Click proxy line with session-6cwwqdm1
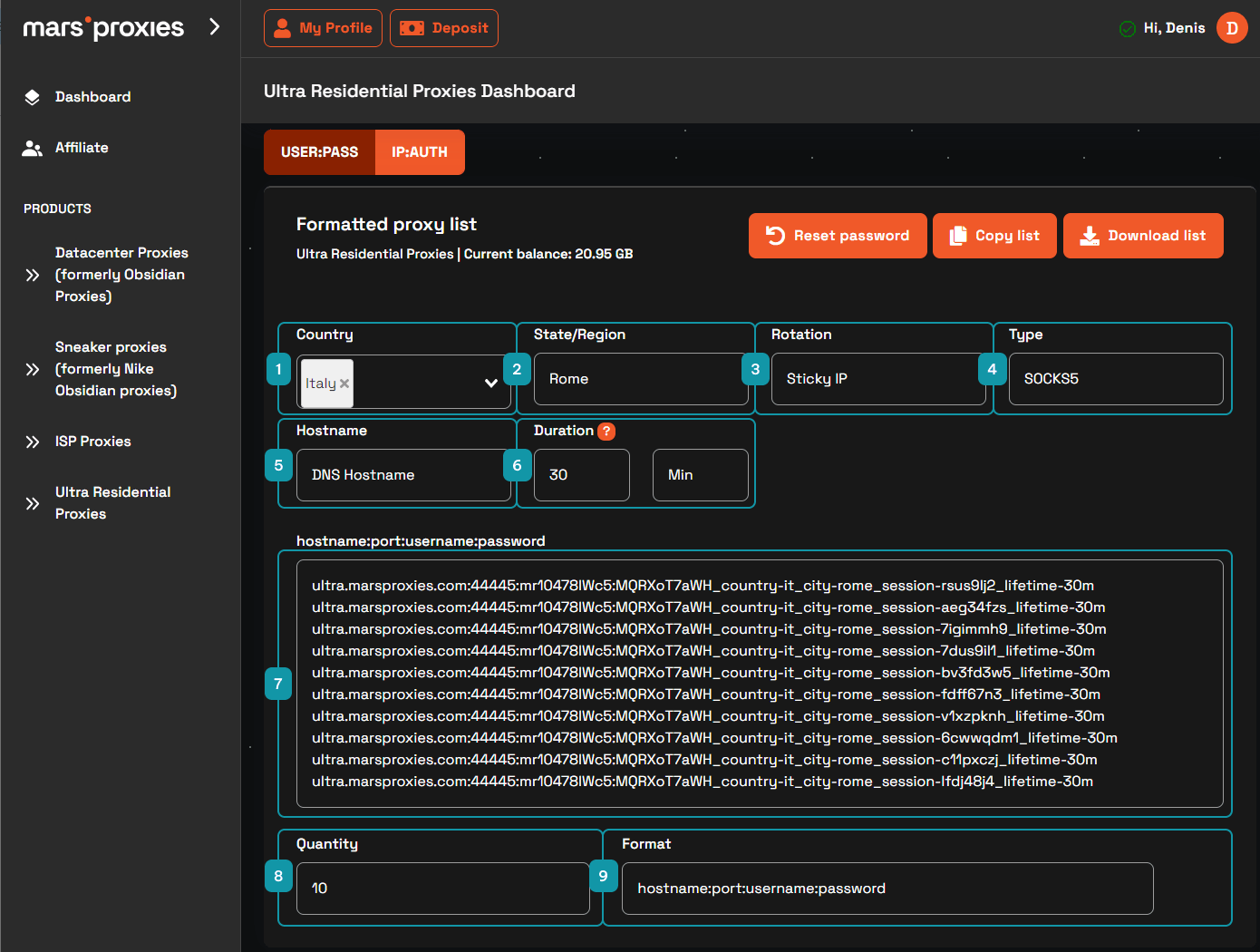 [714, 738]
